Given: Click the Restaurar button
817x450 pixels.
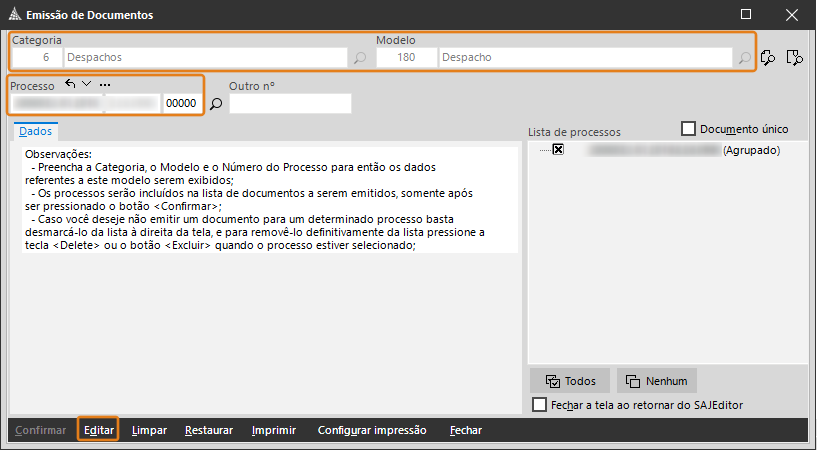Looking at the screenshot, I should (x=209, y=430).
